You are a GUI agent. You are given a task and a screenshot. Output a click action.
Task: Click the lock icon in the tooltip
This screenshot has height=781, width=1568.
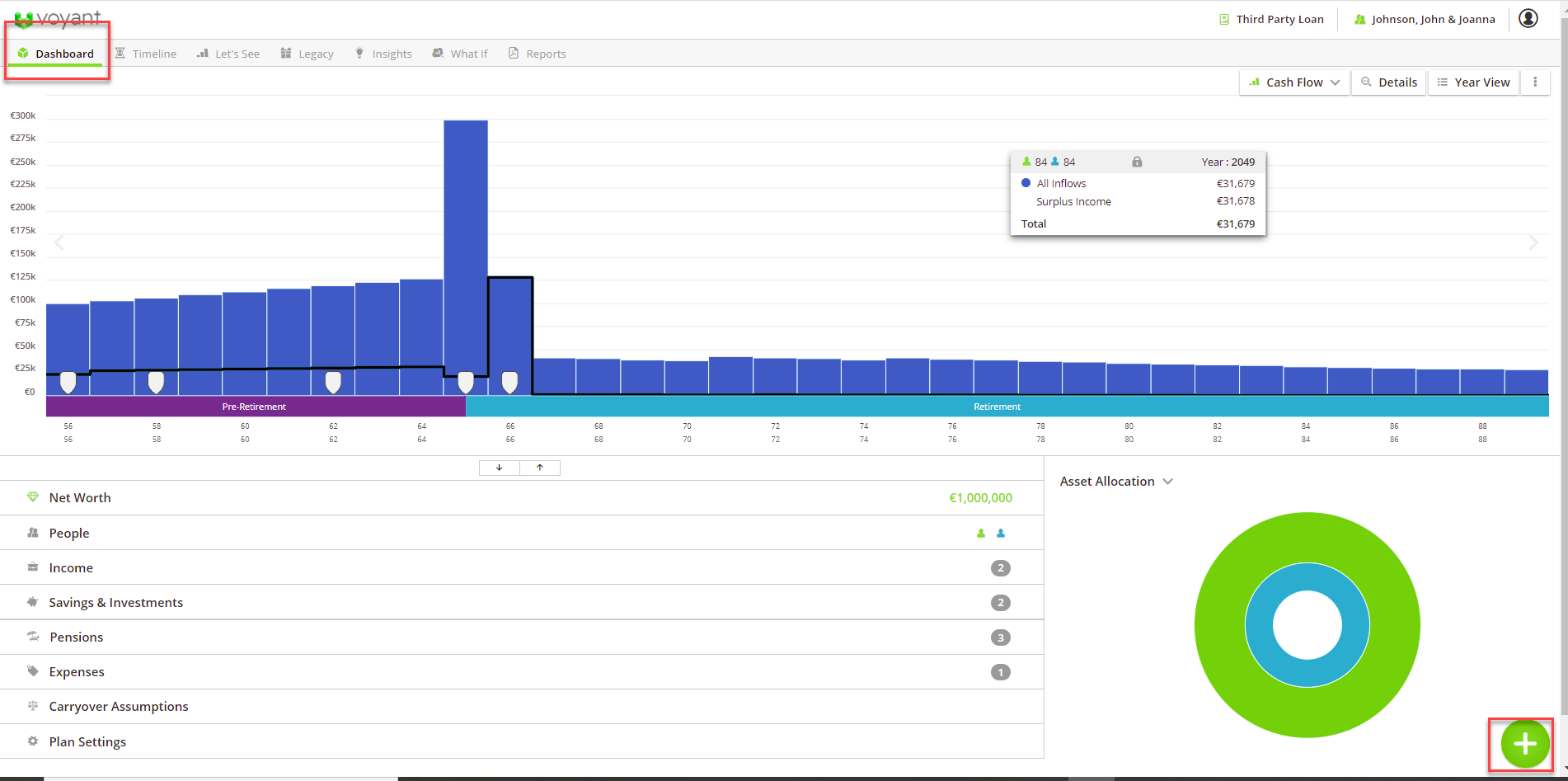pos(1137,162)
